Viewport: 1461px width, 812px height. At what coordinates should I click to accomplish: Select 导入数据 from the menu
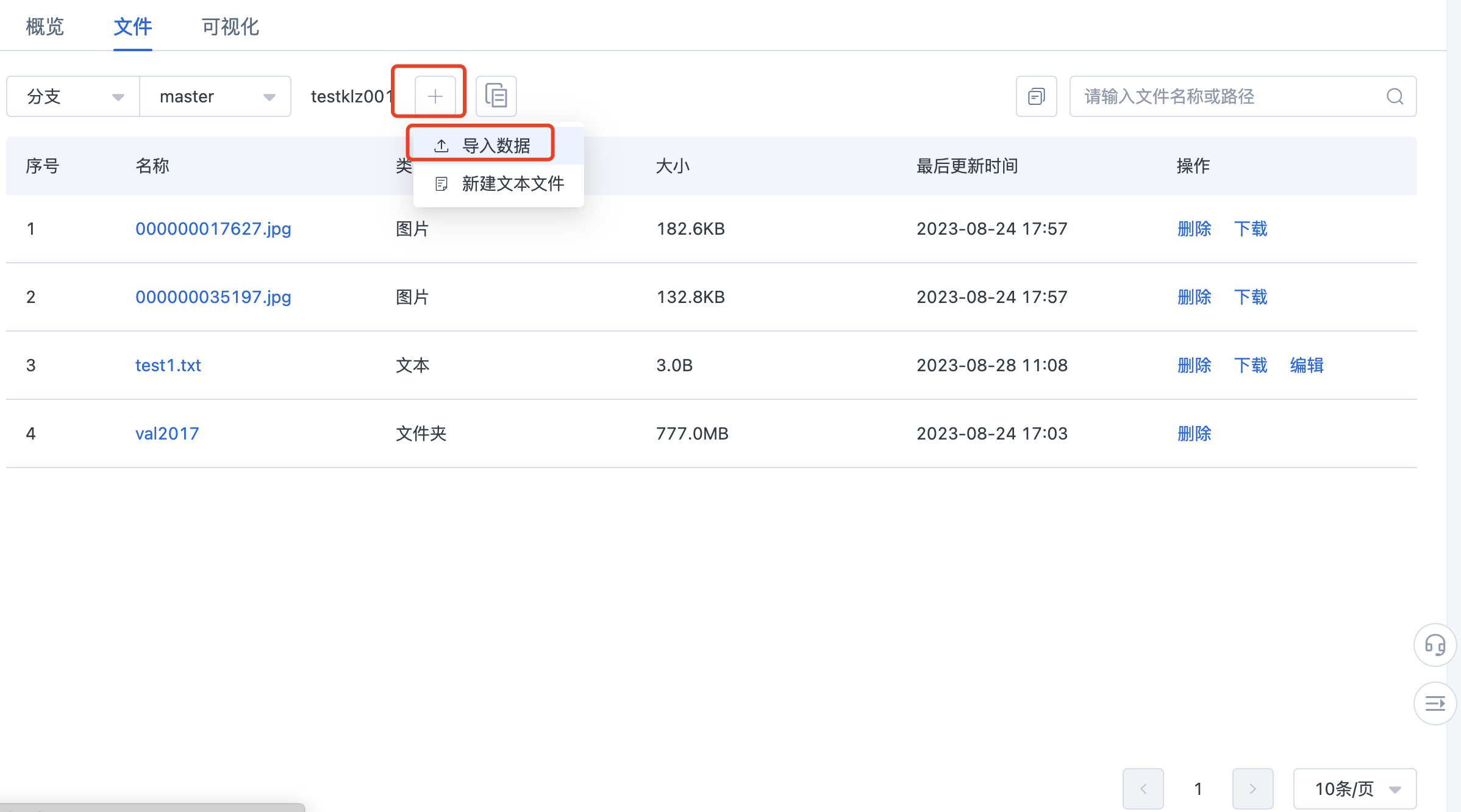(x=495, y=144)
